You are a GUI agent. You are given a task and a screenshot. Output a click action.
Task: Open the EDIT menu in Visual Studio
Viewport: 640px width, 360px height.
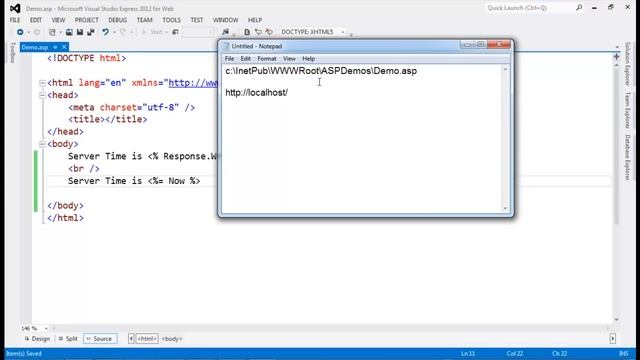click(36, 20)
